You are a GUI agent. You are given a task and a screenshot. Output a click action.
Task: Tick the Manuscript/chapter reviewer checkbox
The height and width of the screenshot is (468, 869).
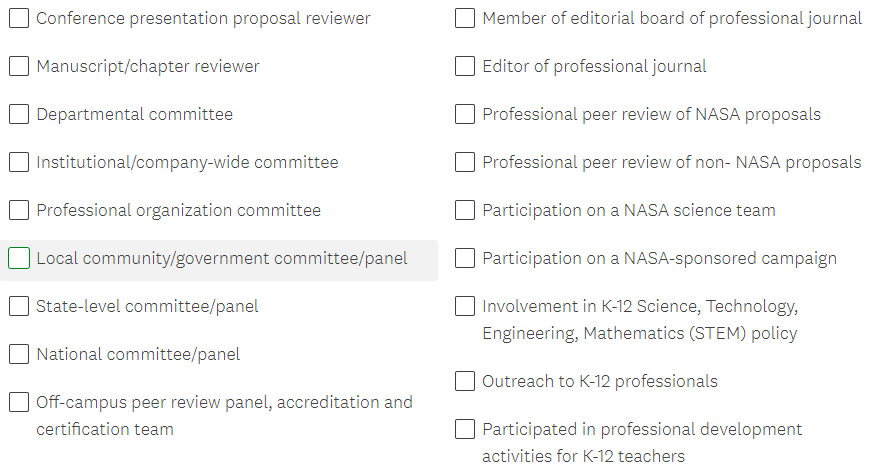point(19,66)
